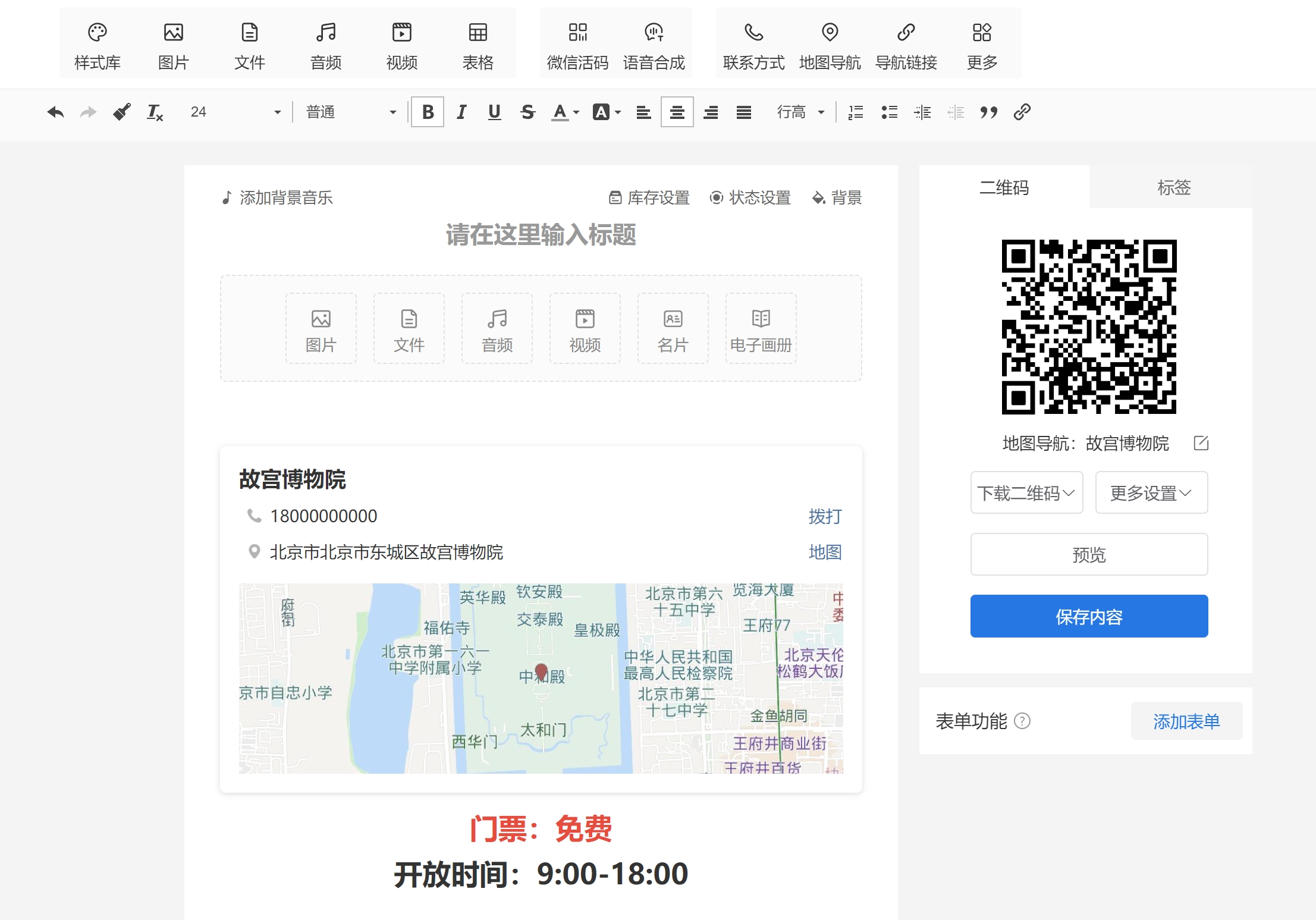Toggle bold formatting
Viewport: 1316px width, 920px height.
[x=428, y=112]
